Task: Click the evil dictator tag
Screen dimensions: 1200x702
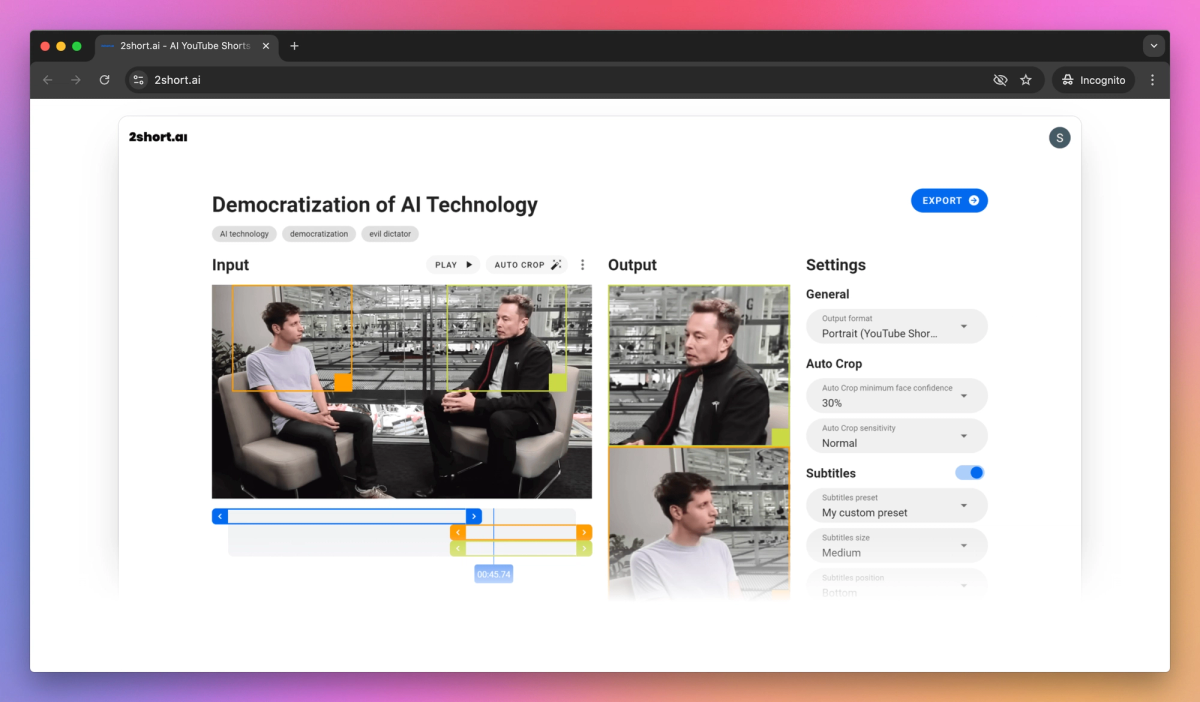Action: (x=390, y=234)
